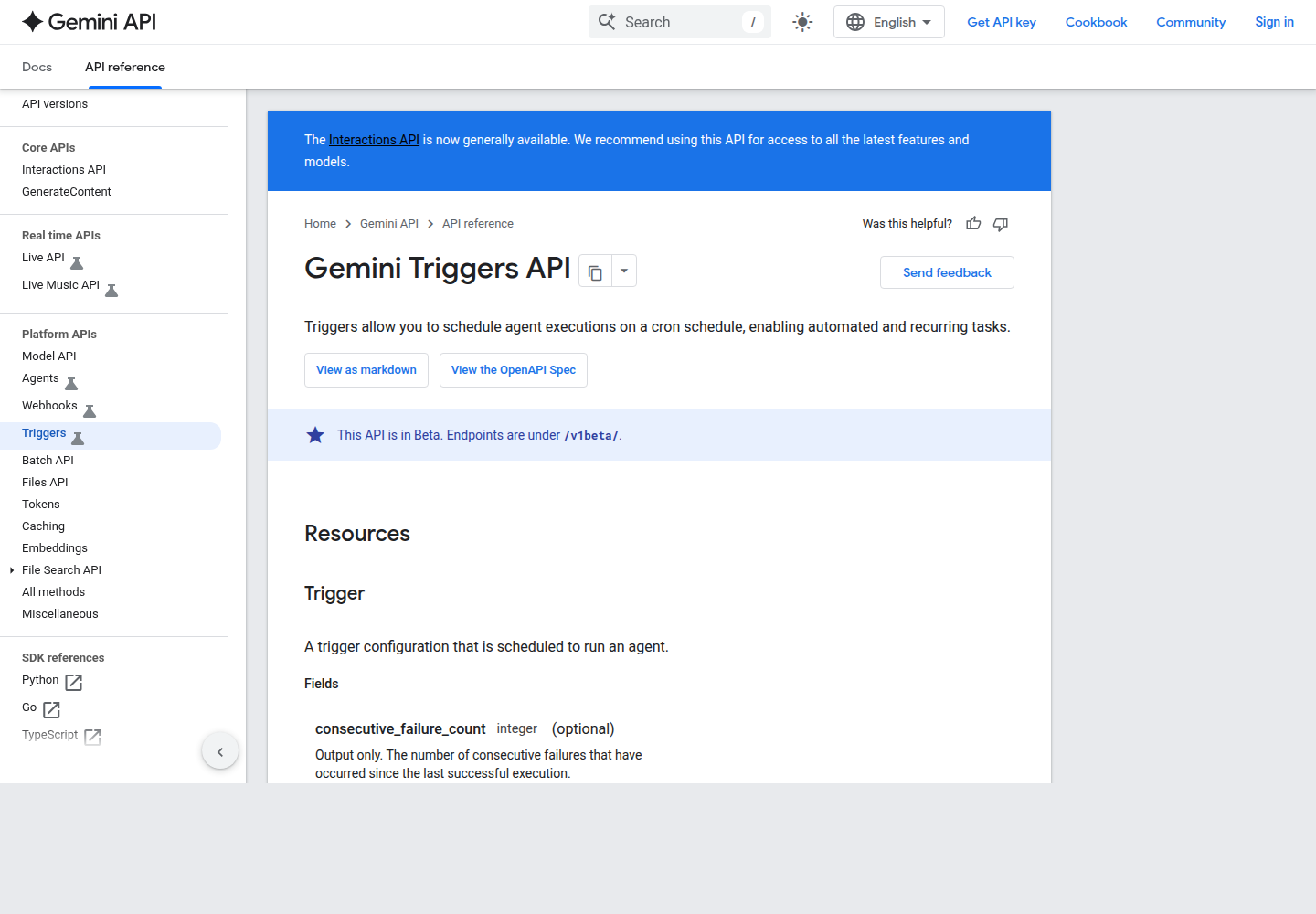Click the copy page icon beside title
The width and height of the screenshot is (1316, 914).
(x=595, y=271)
